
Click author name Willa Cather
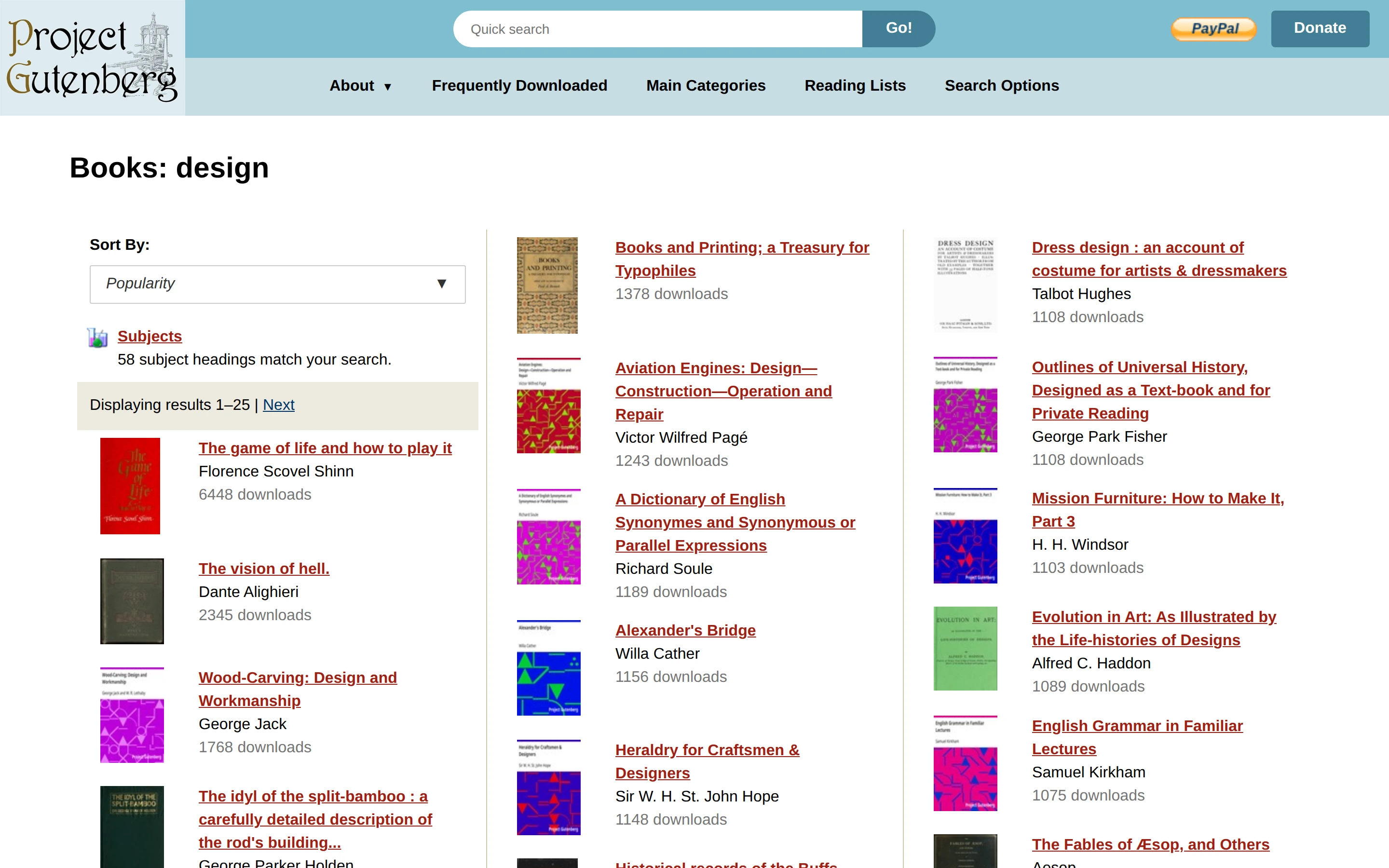(657, 654)
